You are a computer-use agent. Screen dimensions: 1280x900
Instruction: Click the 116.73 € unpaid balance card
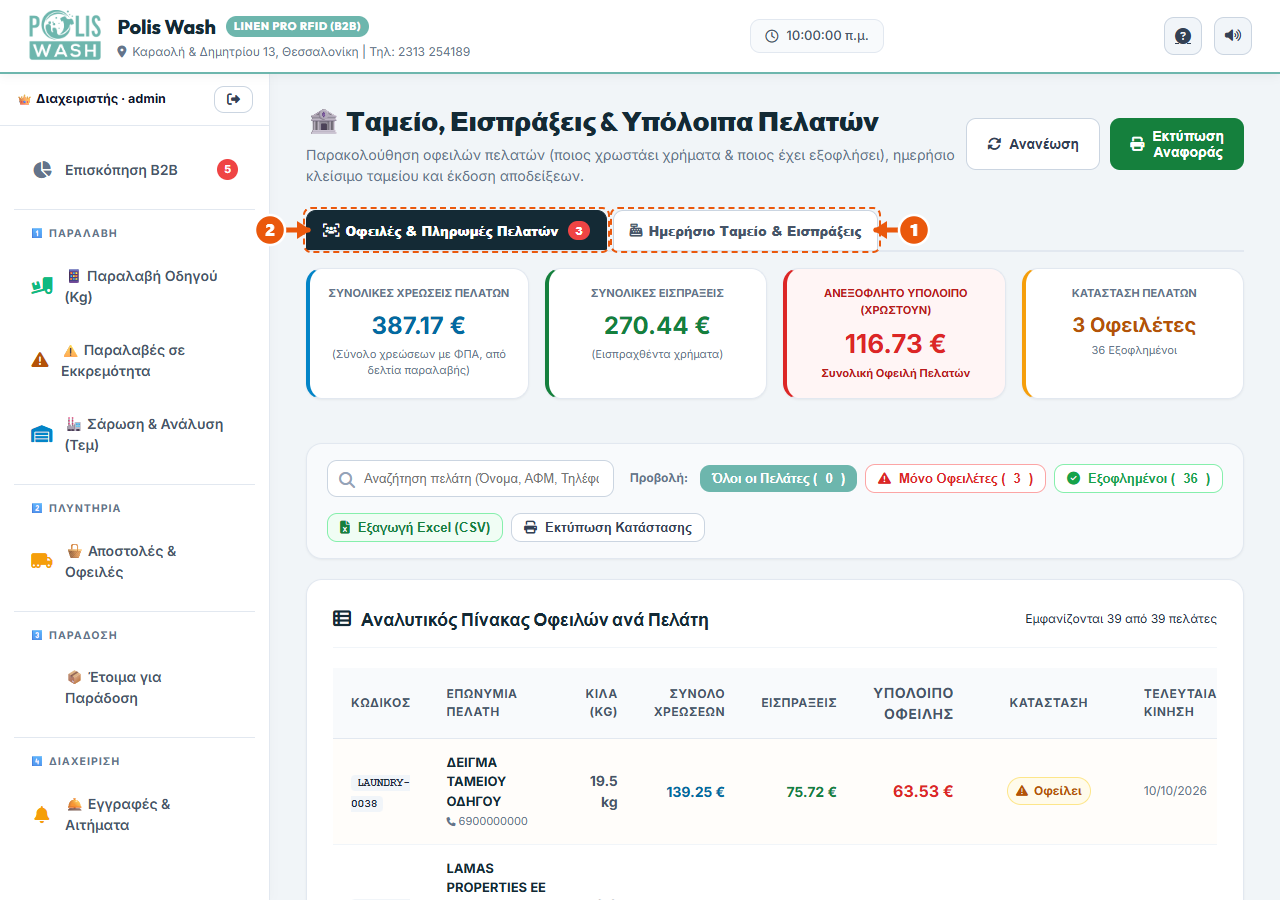pyautogui.click(x=895, y=333)
